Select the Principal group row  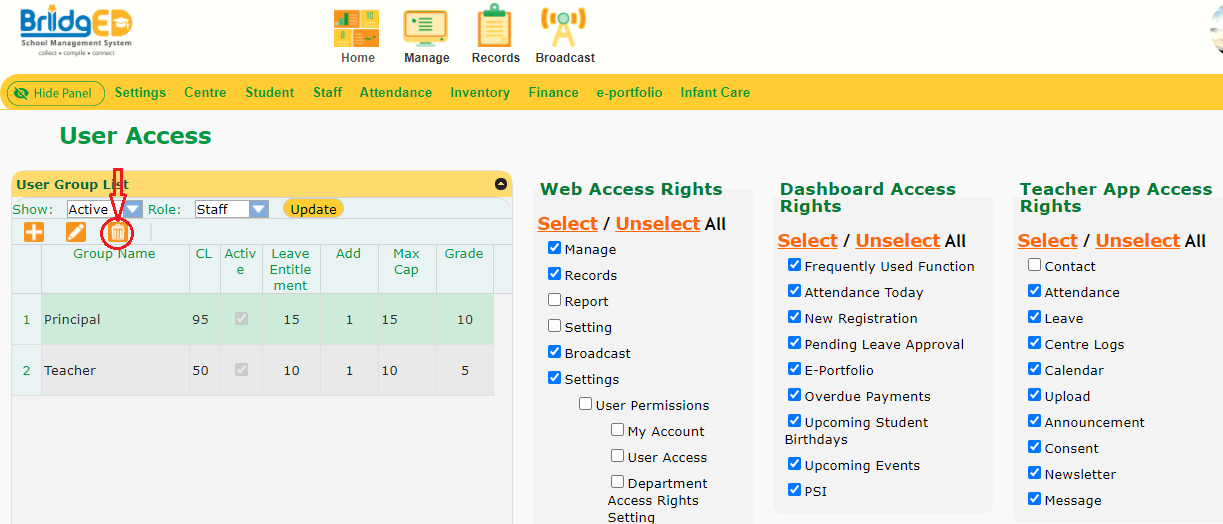[252, 320]
